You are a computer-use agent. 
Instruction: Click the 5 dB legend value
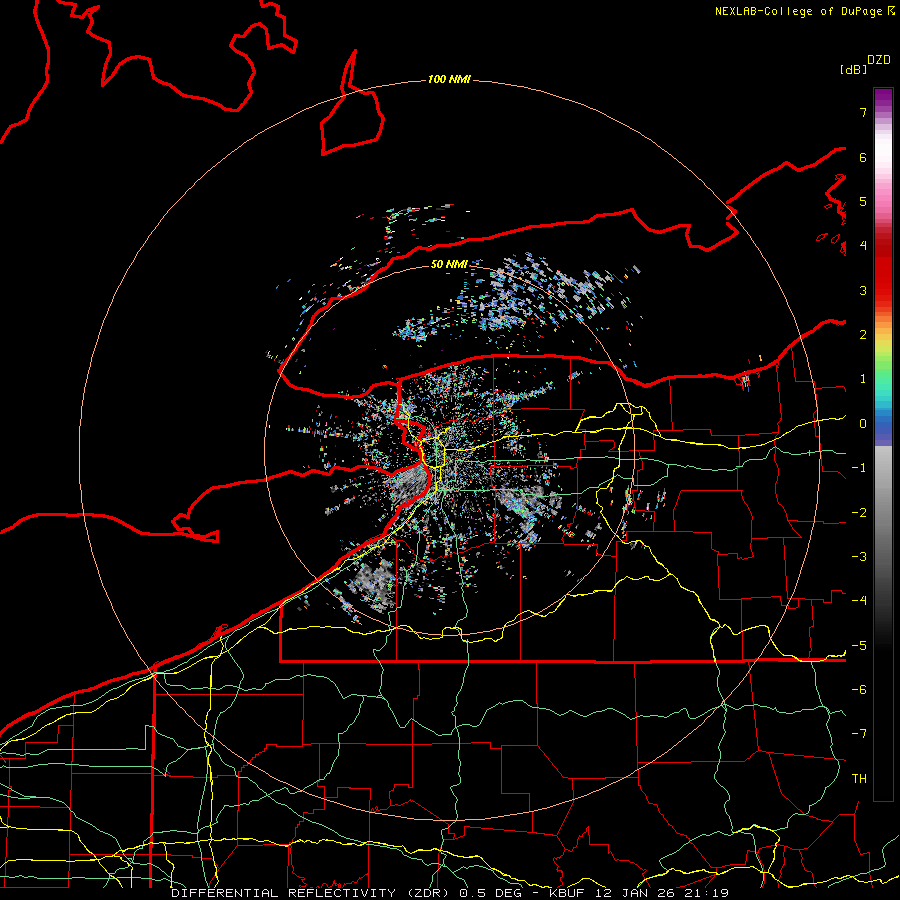[863, 201]
